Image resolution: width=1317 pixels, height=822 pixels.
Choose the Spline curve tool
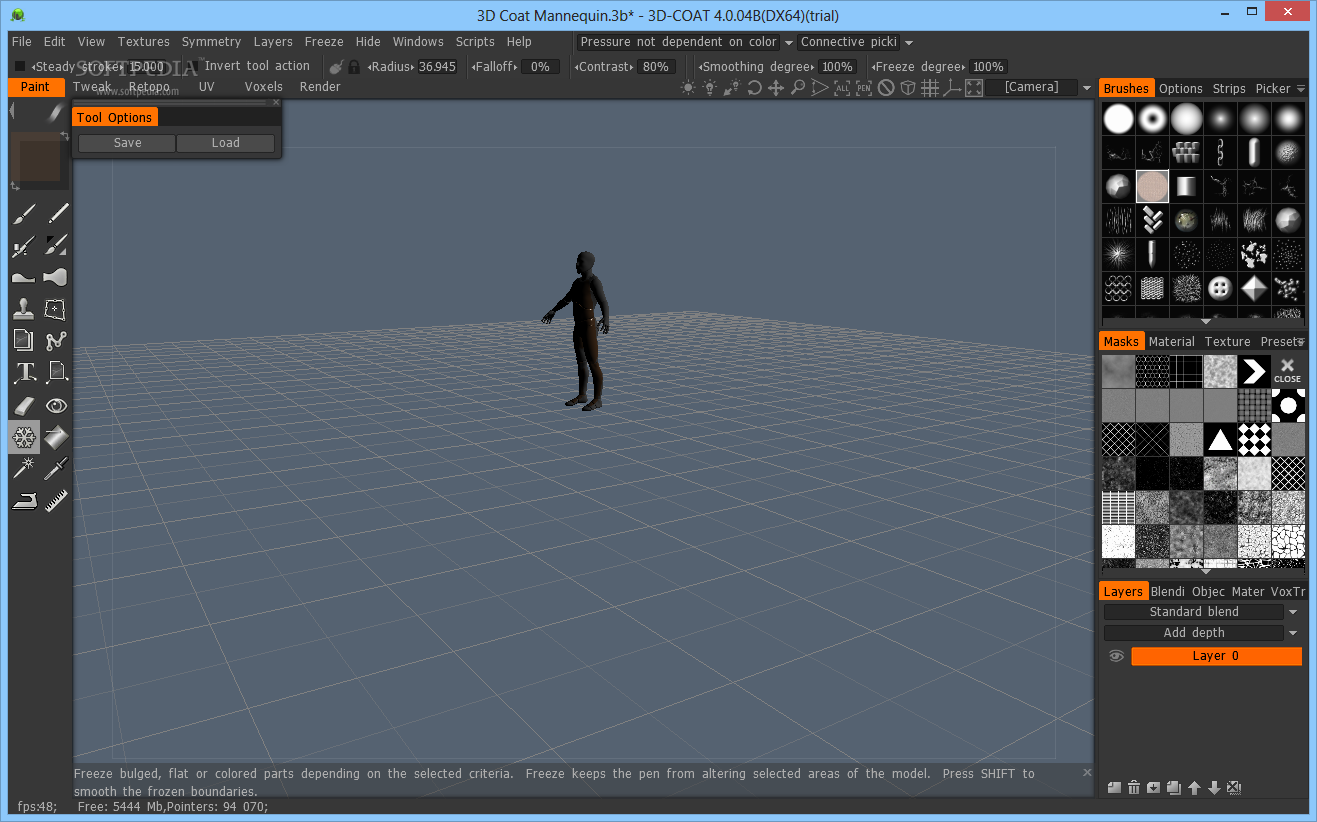click(x=57, y=341)
